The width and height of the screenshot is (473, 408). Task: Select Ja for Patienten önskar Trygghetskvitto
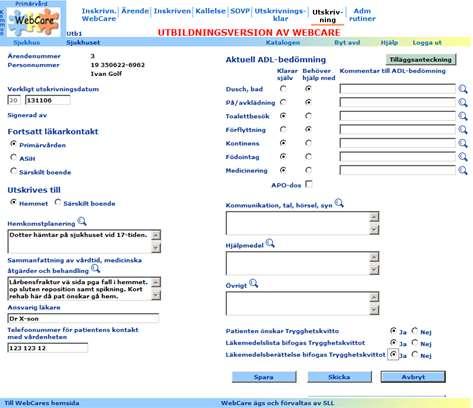coord(393,331)
